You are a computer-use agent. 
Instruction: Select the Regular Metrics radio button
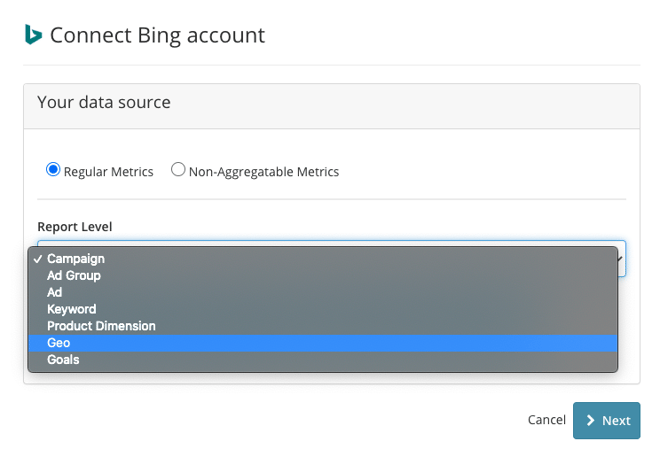pyautogui.click(x=53, y=170)
